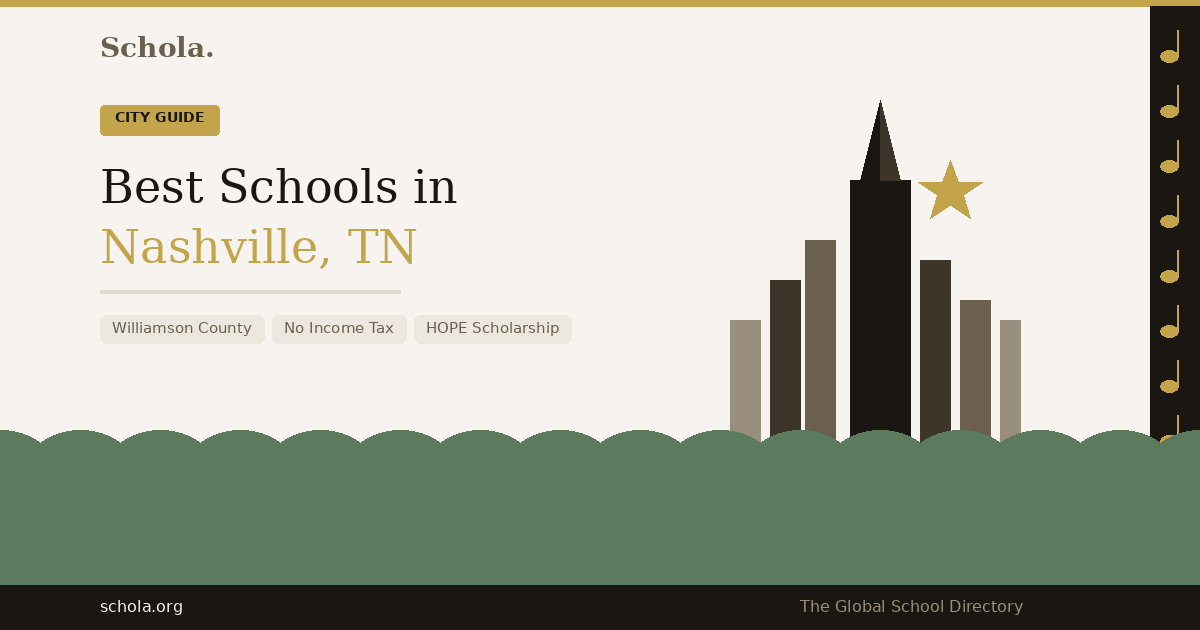The width and height of the screenshot is (1200, 630).
Task: Open the Nashville, TN city selector
Action: (258, 246)
